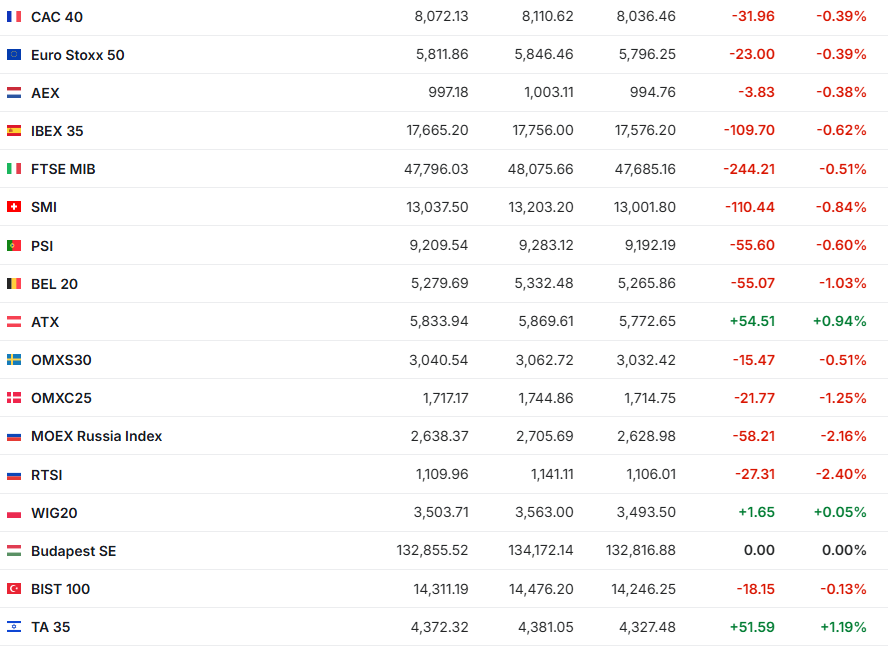Open the BEL 20 index link
Viewport: 888px width, 647px height.
pyautogui.click(x=54, y=284)
